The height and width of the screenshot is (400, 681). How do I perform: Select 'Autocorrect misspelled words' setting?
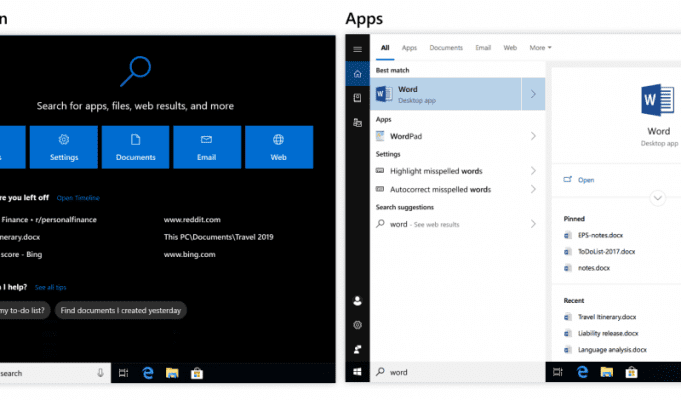click(440, 189)
